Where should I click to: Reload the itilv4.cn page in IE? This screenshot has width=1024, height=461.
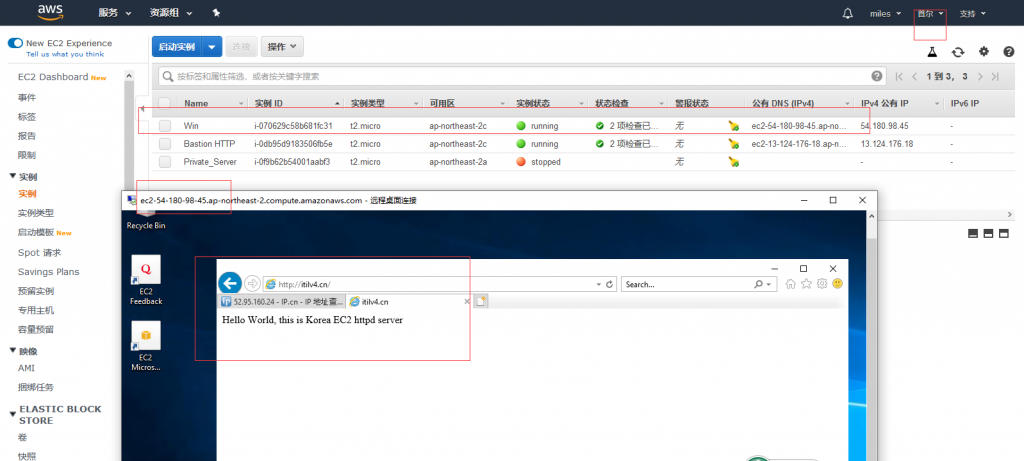coord(610,285)
